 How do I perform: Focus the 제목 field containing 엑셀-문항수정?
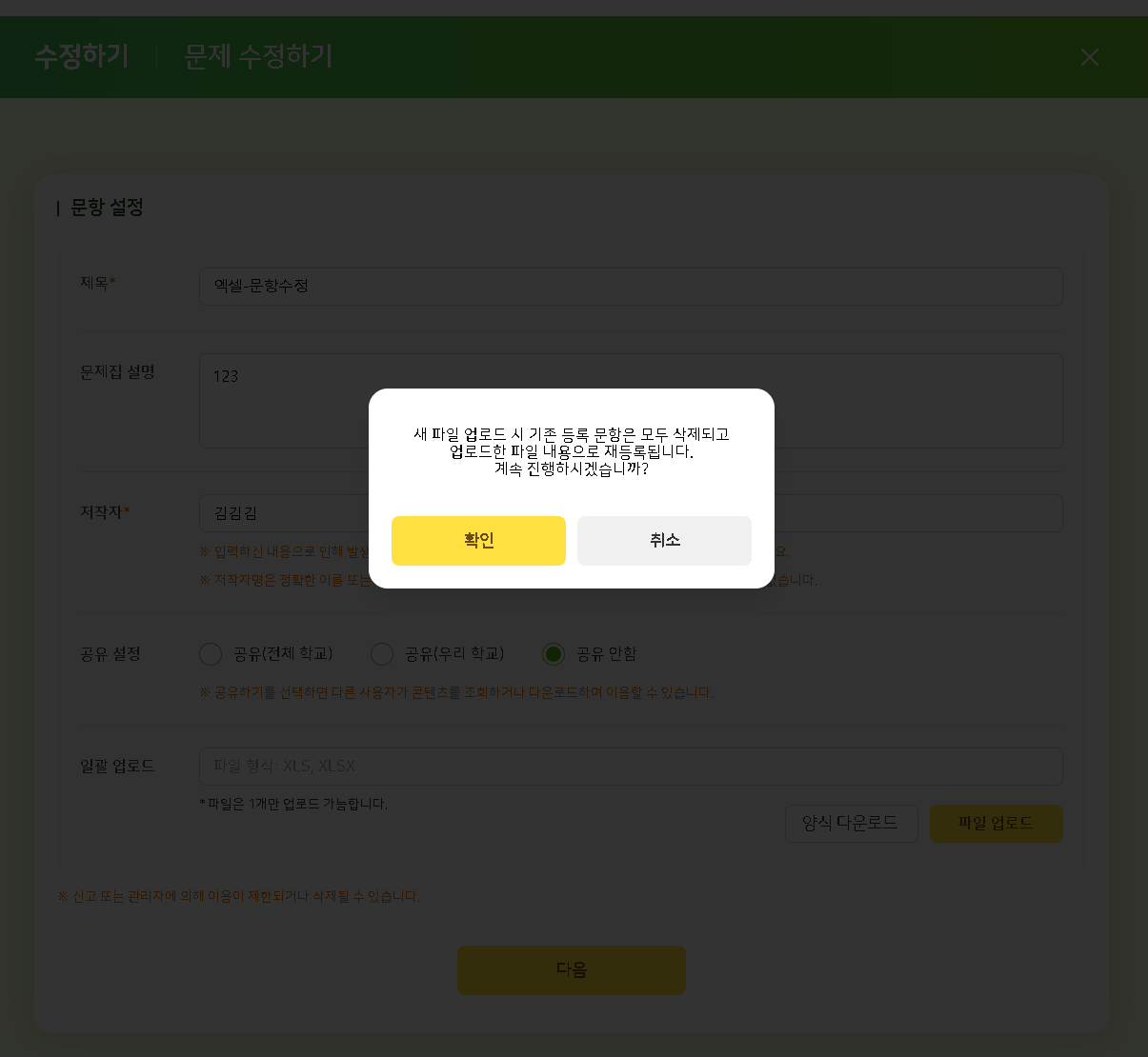631,287
